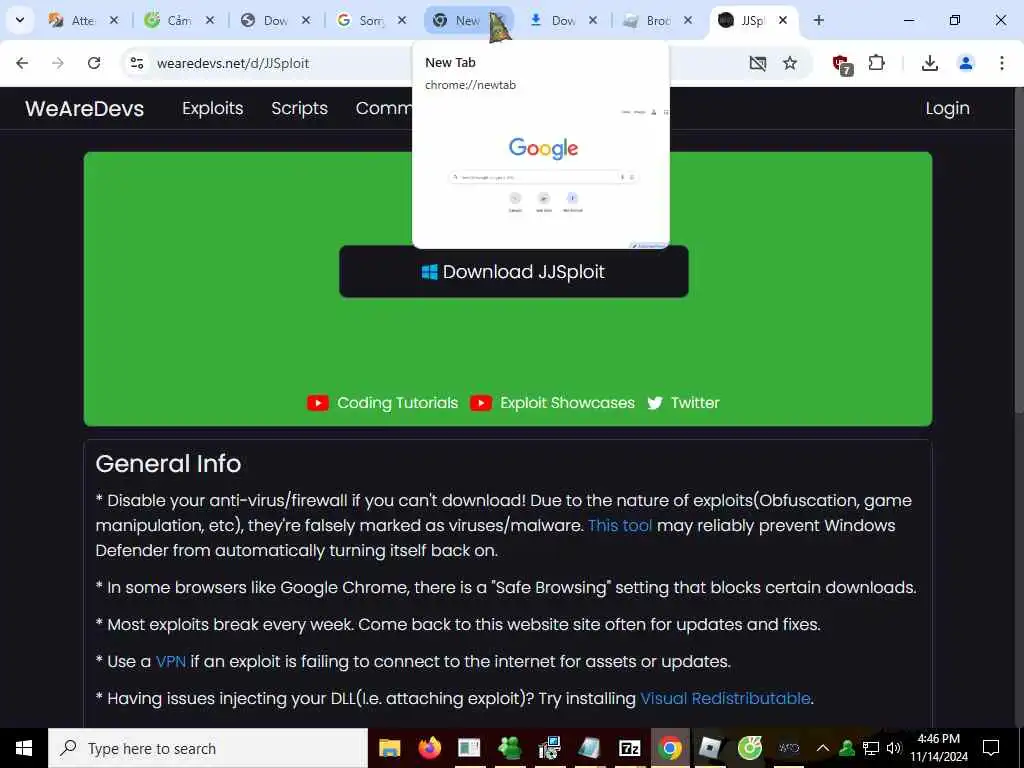Open the Visual Redistributable link
The image size is (1024, 768).
point(725,699)
